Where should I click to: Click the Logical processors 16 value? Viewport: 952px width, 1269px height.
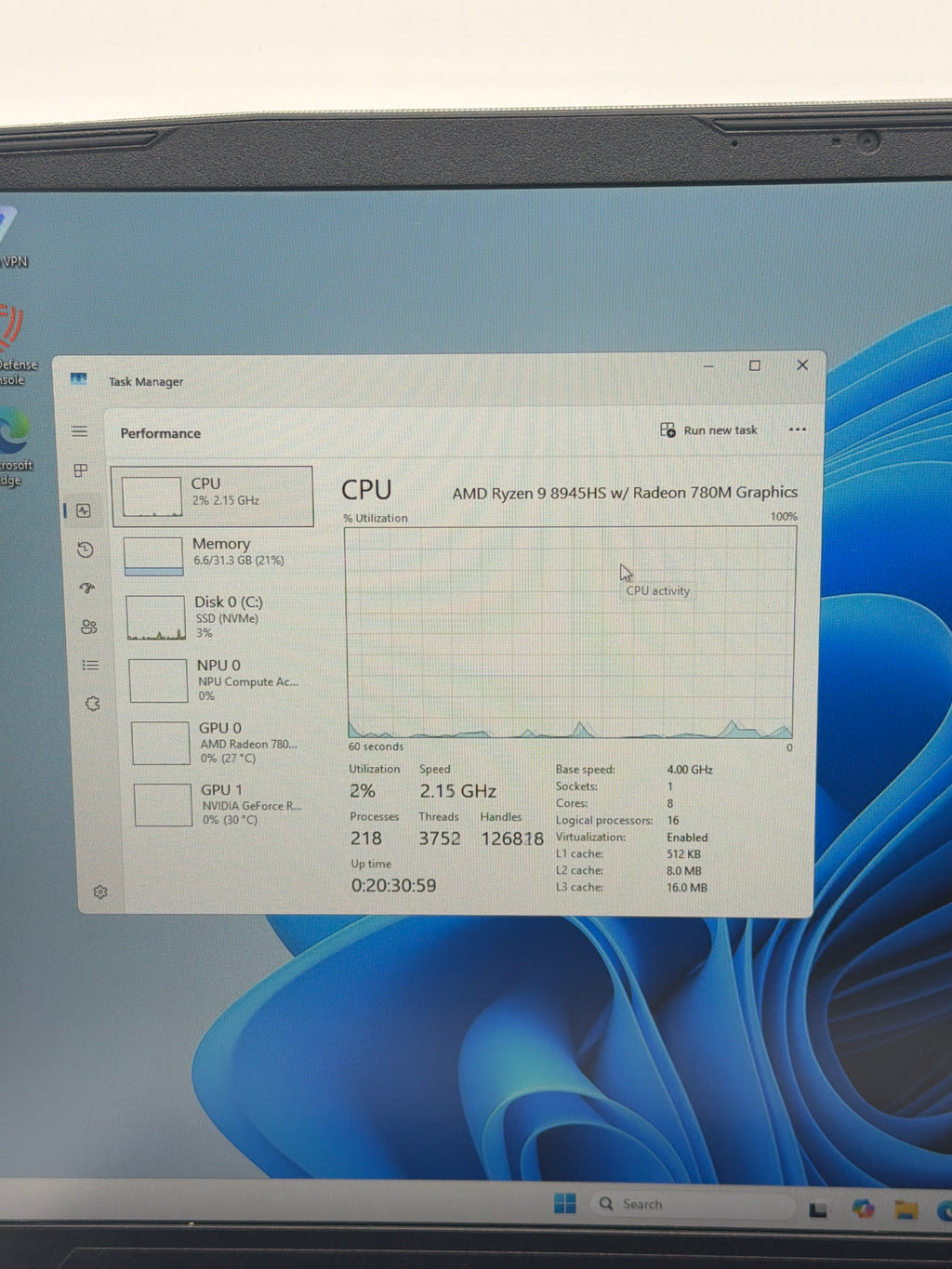[x=673, y=821]
